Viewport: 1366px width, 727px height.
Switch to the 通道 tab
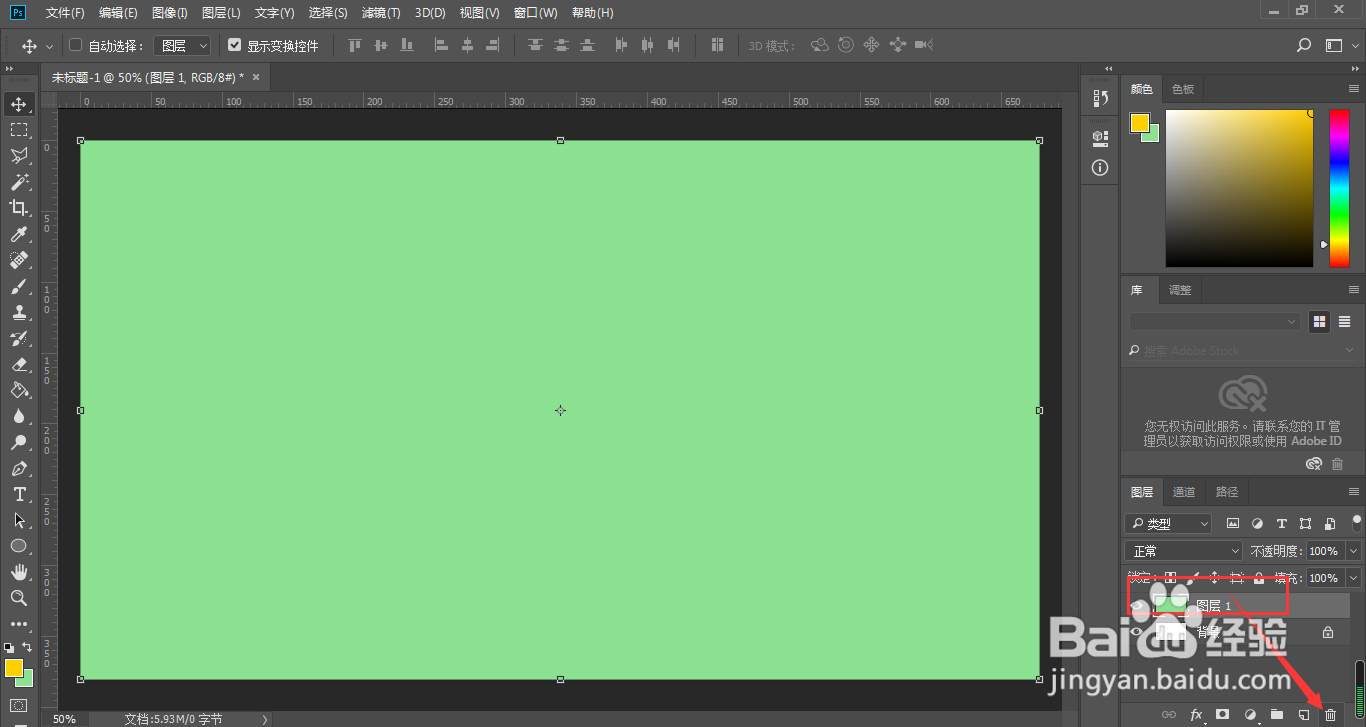click(1184, 492)
